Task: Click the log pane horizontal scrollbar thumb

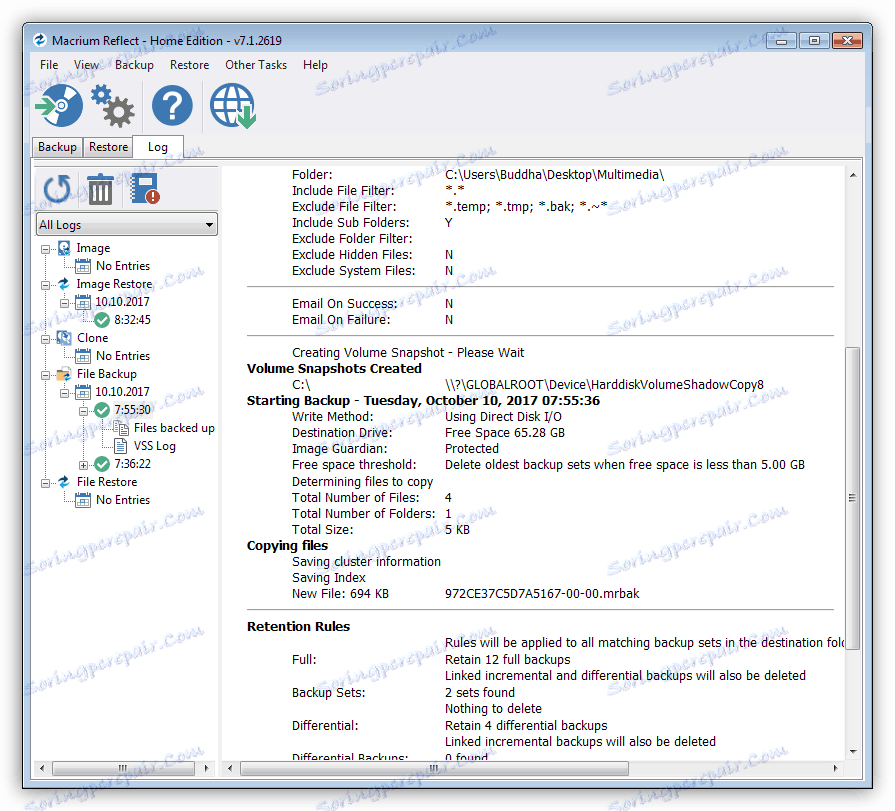Action: tap(434, 768)
